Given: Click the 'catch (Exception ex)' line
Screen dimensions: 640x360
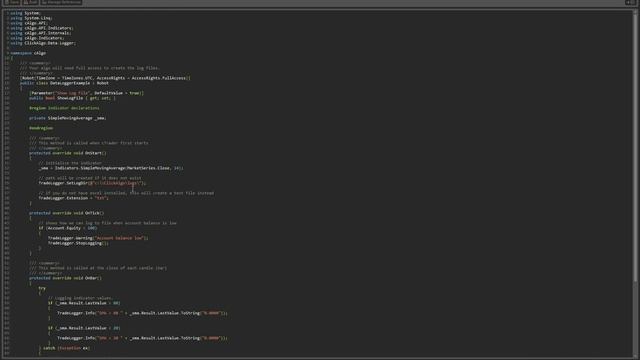Looking at the screenshot, I should coord(64,348).
